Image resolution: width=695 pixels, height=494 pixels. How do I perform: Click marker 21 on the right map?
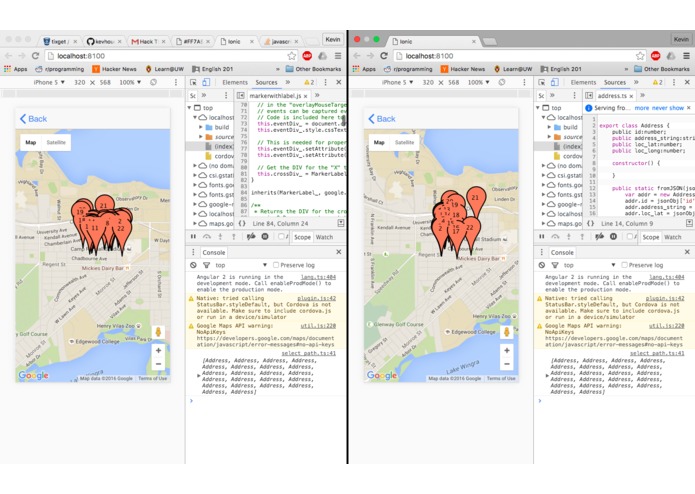point(475,198)
